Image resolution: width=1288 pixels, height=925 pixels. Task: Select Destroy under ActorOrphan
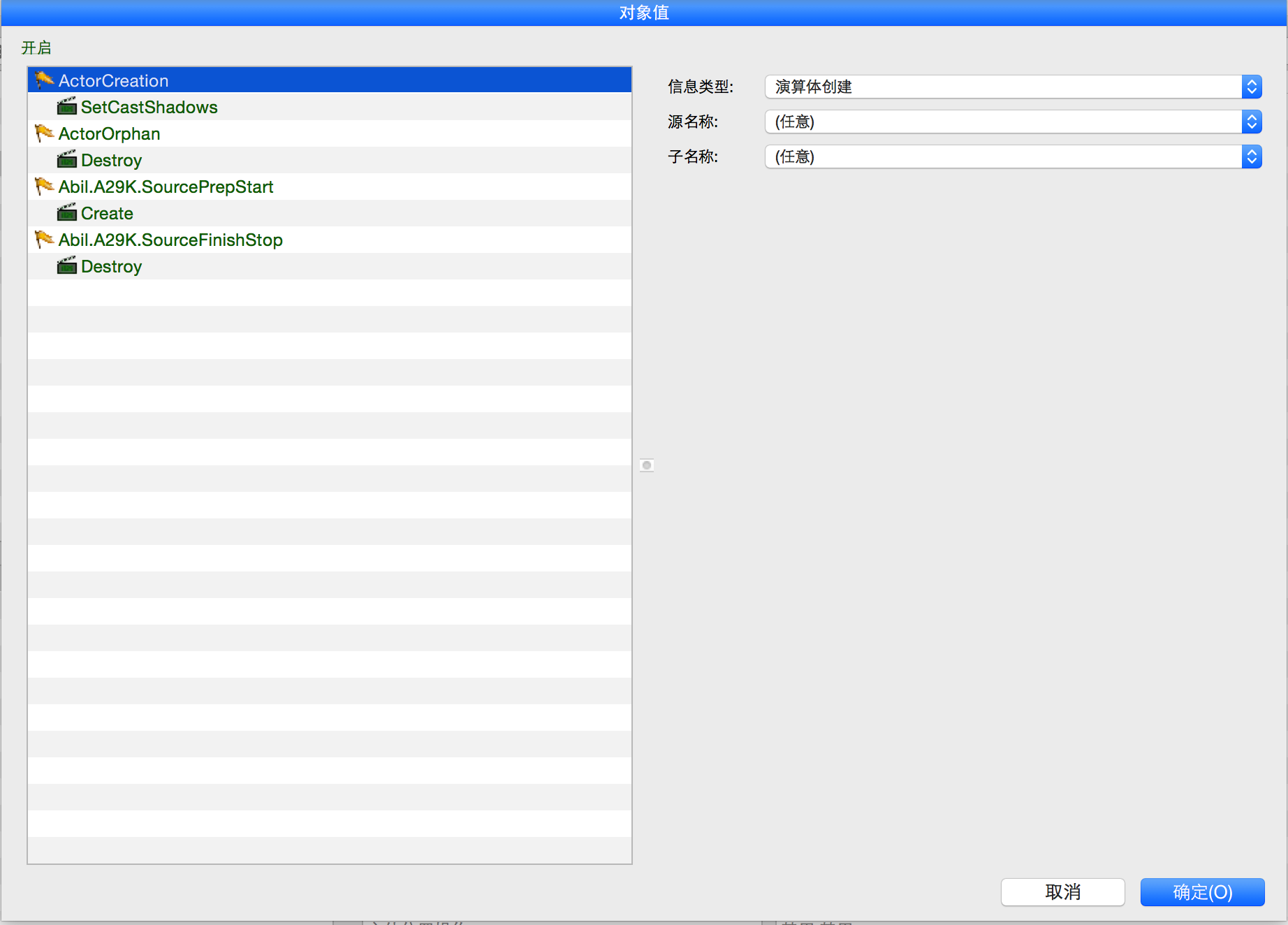330,160
